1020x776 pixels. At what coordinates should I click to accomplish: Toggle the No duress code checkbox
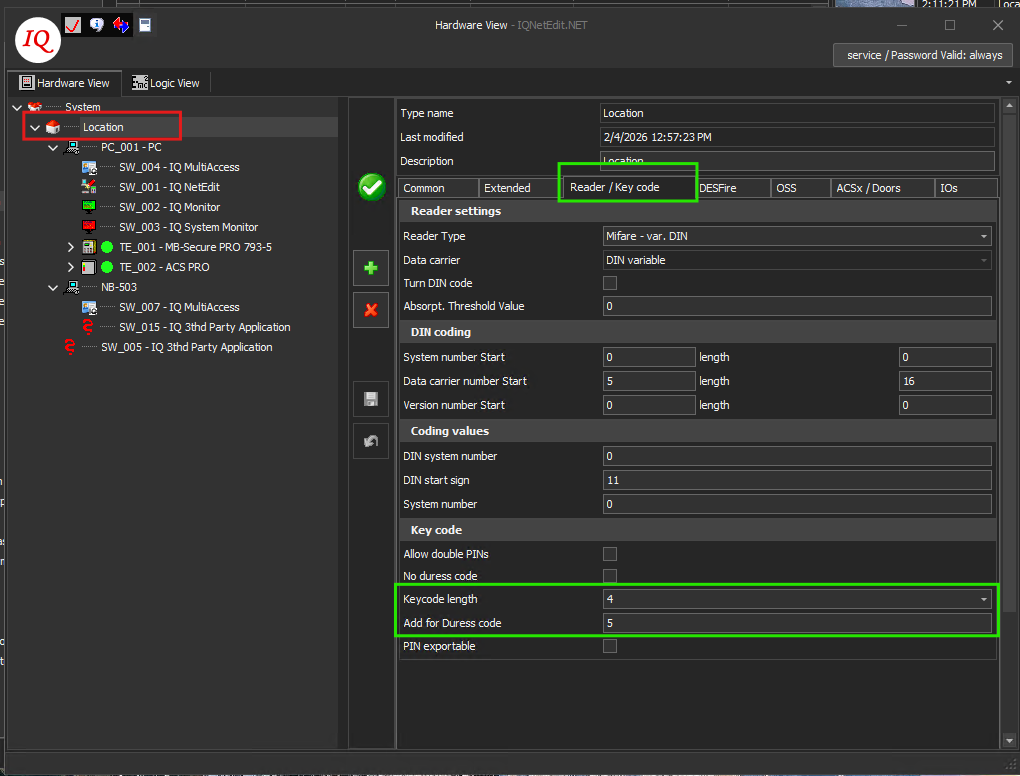[x=610, y=576]
